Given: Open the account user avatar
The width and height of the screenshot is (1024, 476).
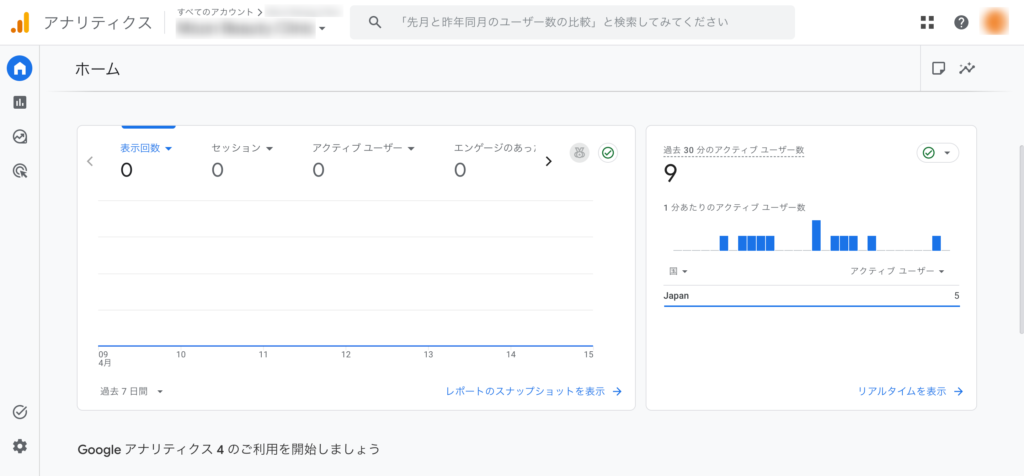Looking at the screenshot, I should pyautogui.click(x=995, y=22).
